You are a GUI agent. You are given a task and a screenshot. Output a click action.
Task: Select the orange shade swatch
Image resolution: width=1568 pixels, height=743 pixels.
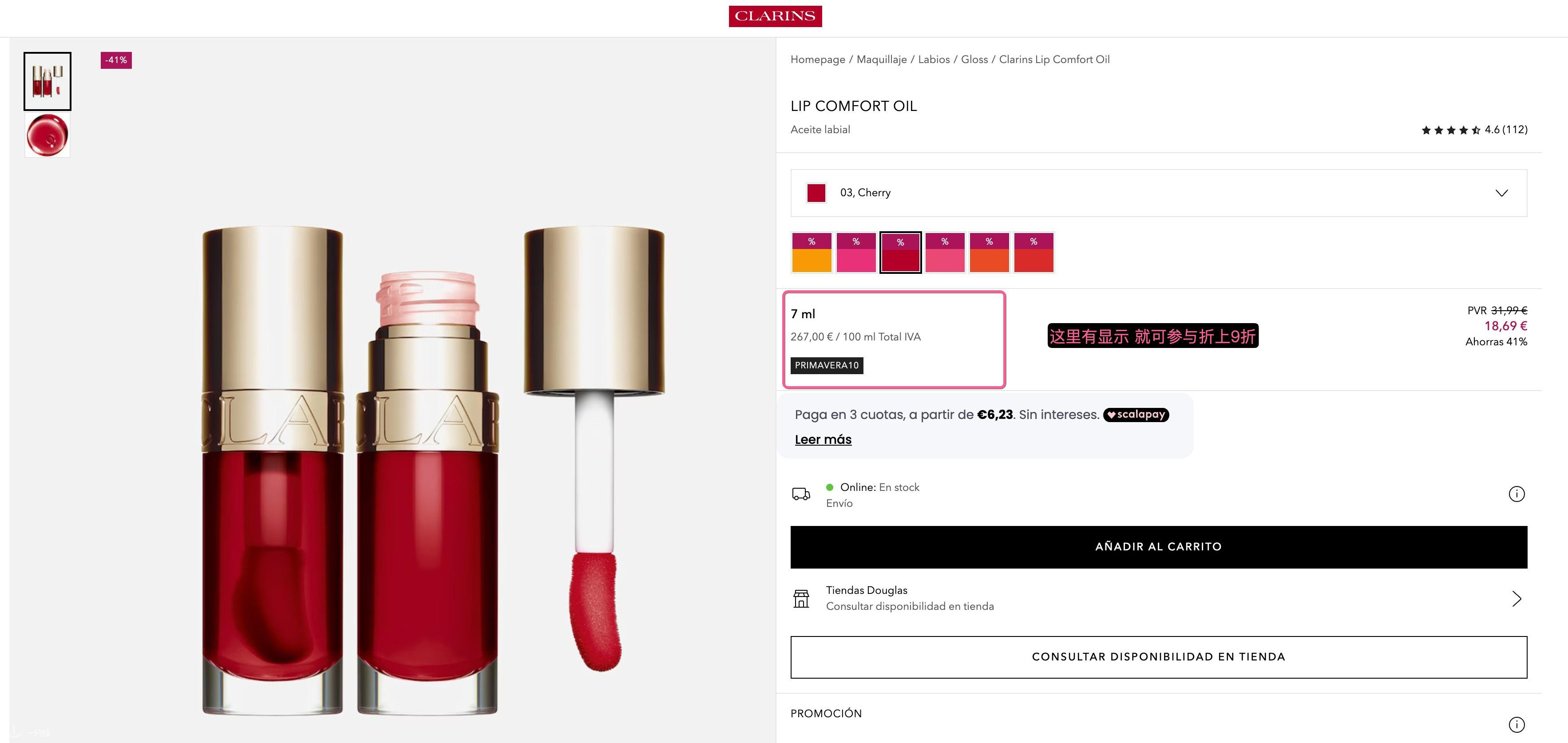click(812, 253)
